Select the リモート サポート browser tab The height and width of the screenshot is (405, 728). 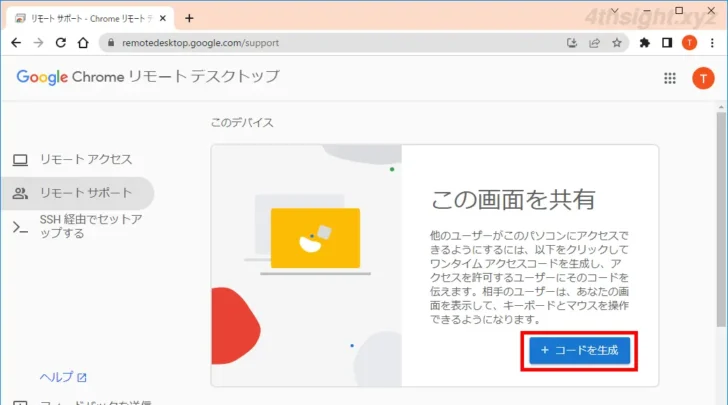pos(91,19)
